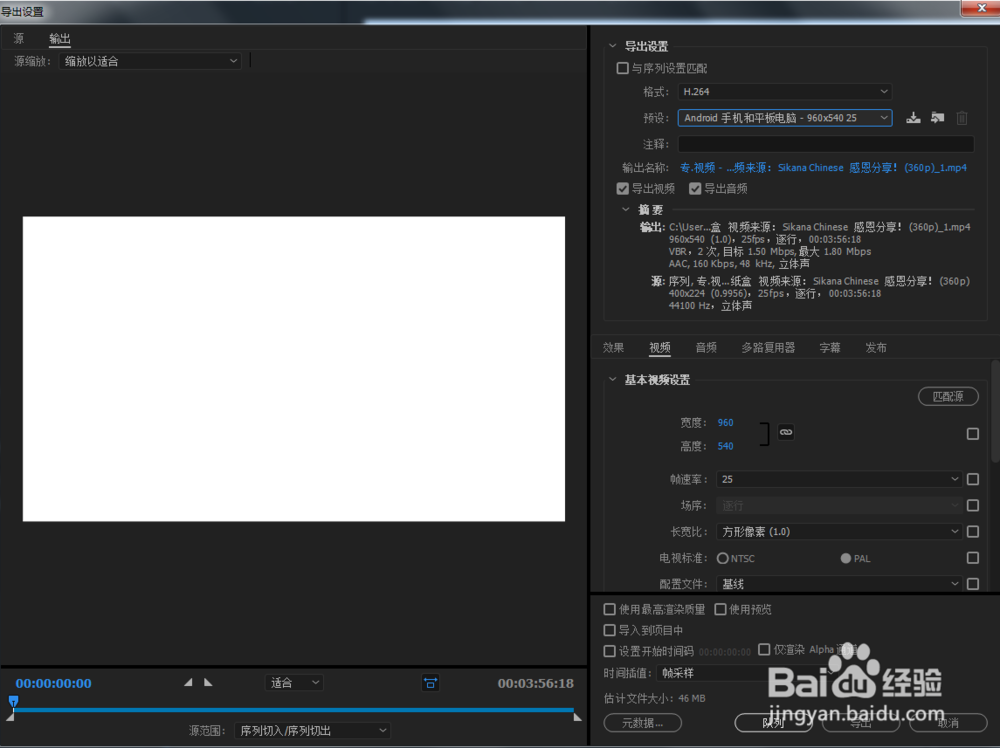Collapse the 导出设置 section

click(x=613, y=46)
